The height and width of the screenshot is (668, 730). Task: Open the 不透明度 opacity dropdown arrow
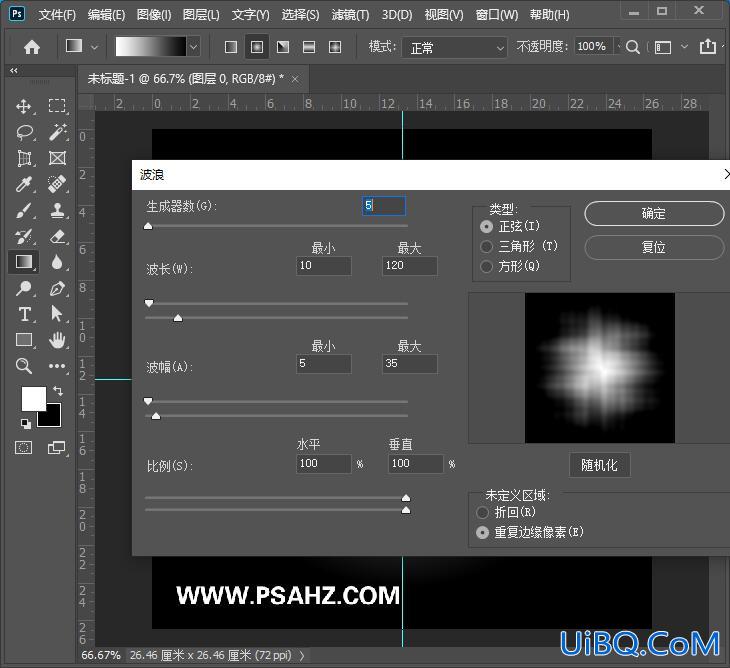[619, 47]
